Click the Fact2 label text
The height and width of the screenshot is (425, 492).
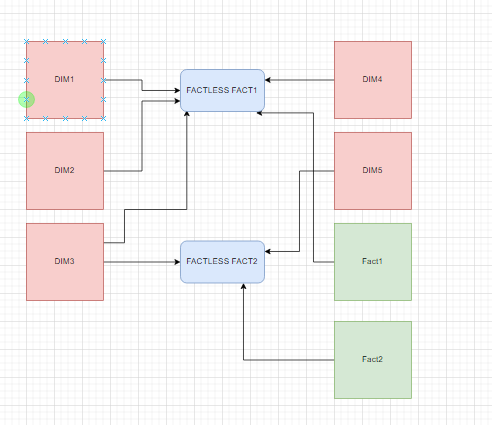372,359
